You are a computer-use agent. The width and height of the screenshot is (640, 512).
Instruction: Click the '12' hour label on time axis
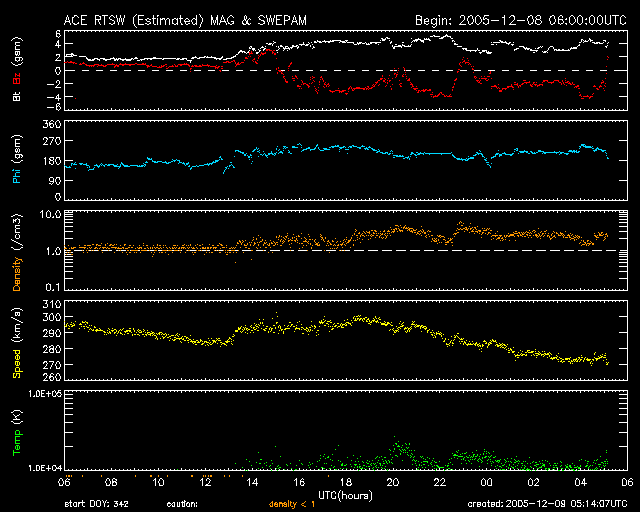tap(205, 483)
